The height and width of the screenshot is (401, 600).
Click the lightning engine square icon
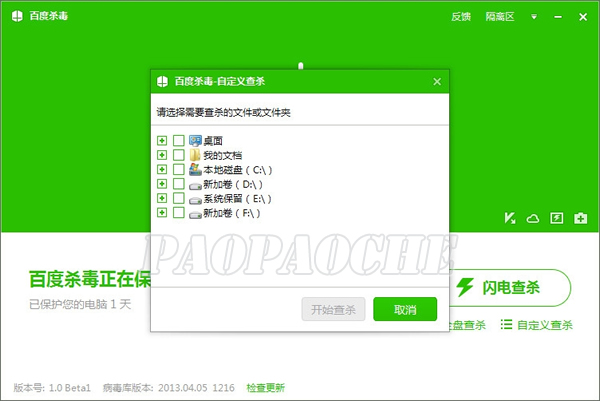point(557,218)
